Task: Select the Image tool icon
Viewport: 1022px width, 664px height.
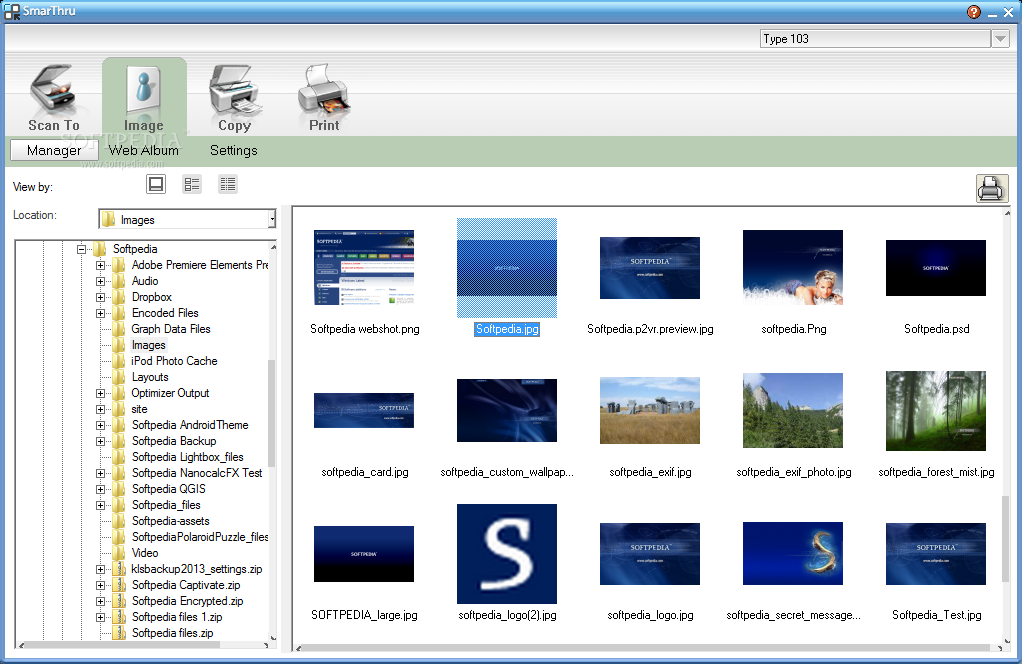Action: tap(144, 96)
